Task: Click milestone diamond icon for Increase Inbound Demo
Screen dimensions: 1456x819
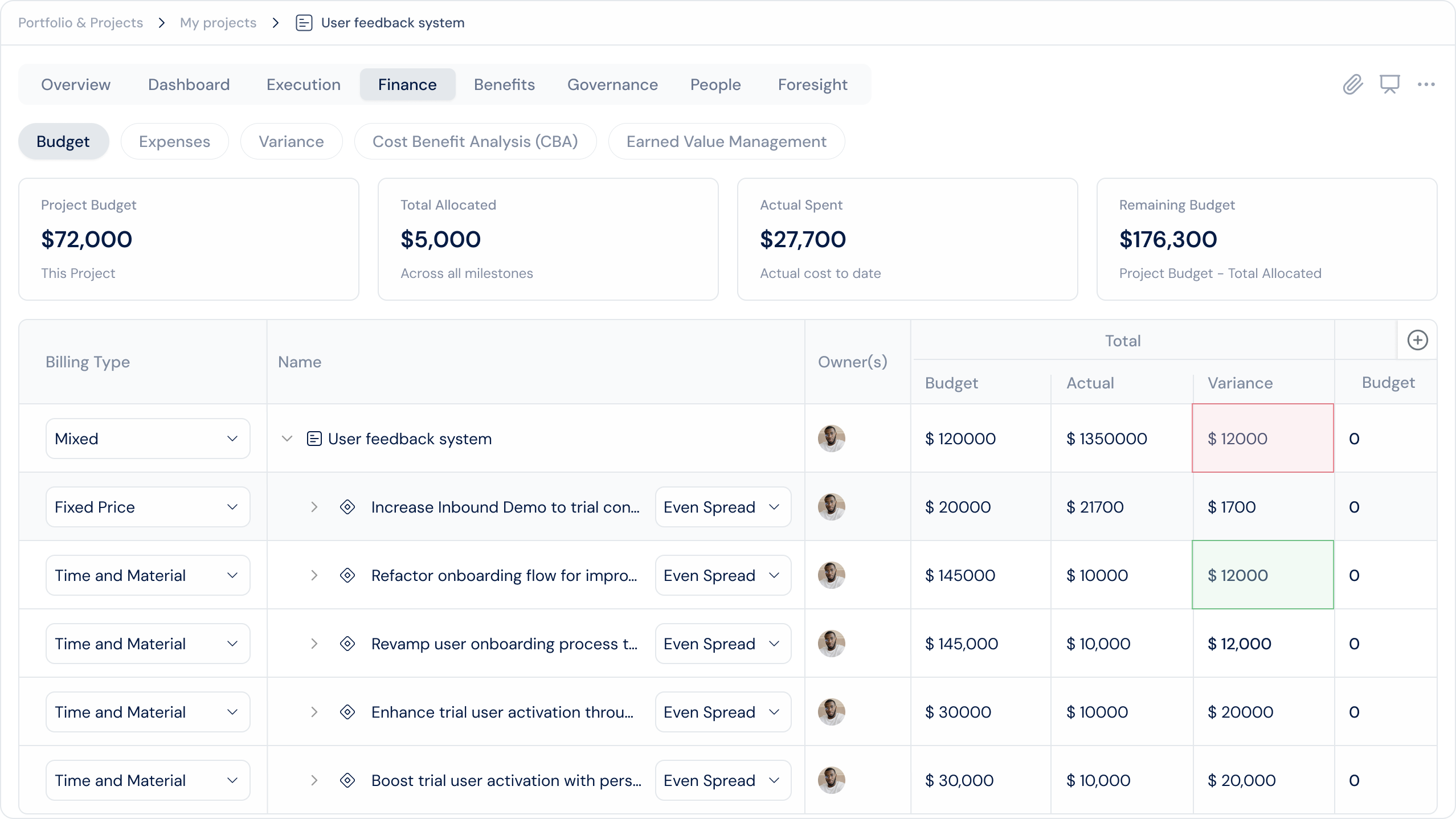Action: point(347,507)
